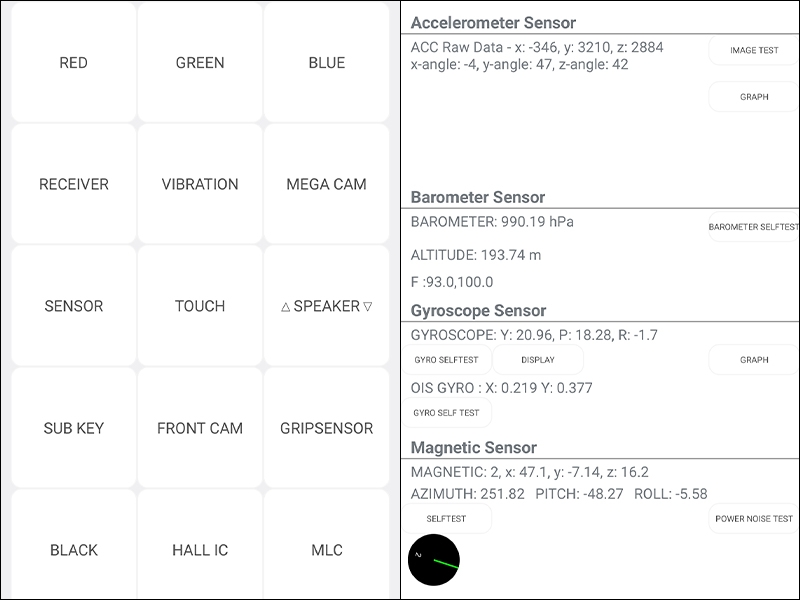Click the accelerometer IMAGE TEST button
Screen dimensions: 800x600
tap(754, 50)
